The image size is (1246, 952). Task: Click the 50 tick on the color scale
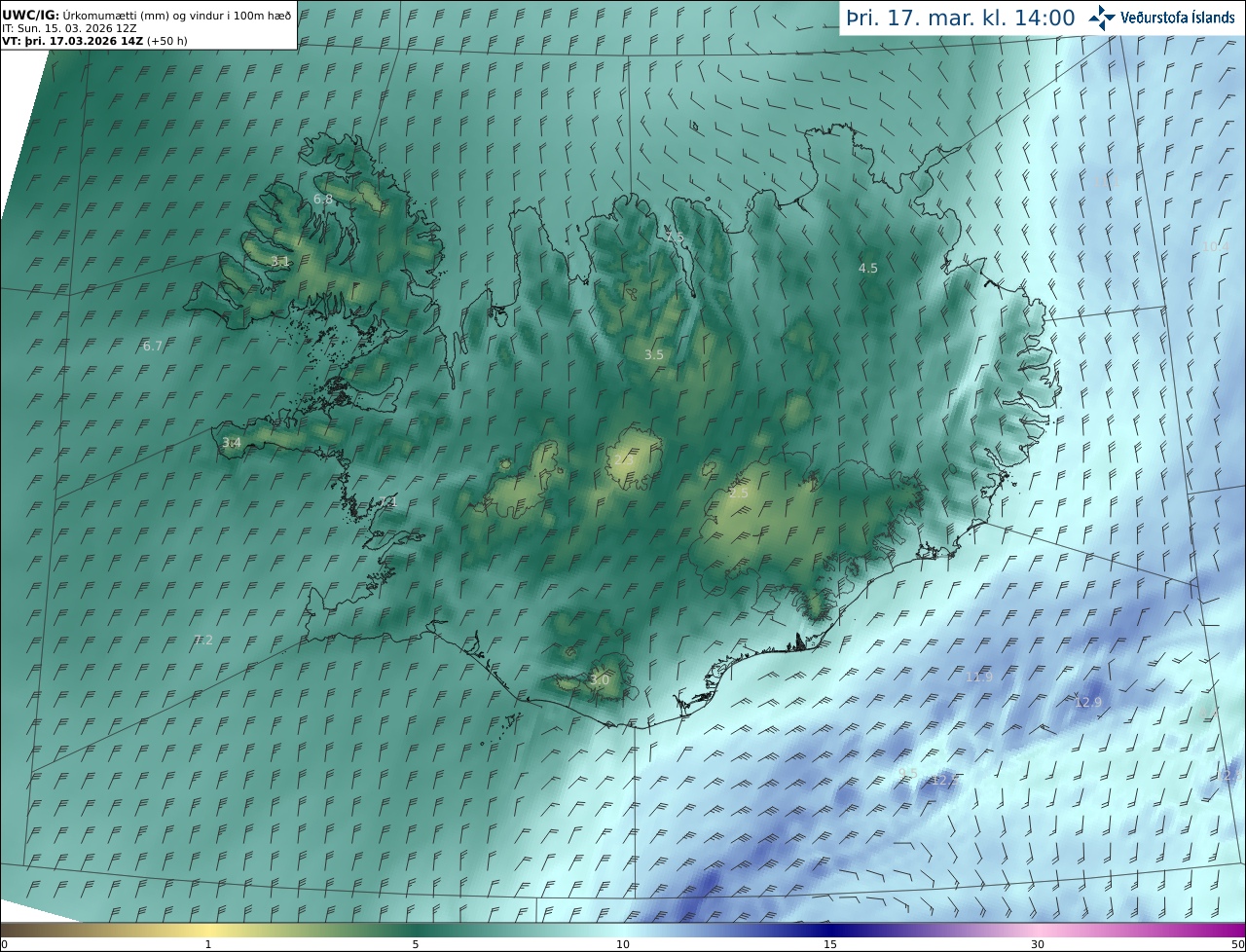click(1238, 944)
